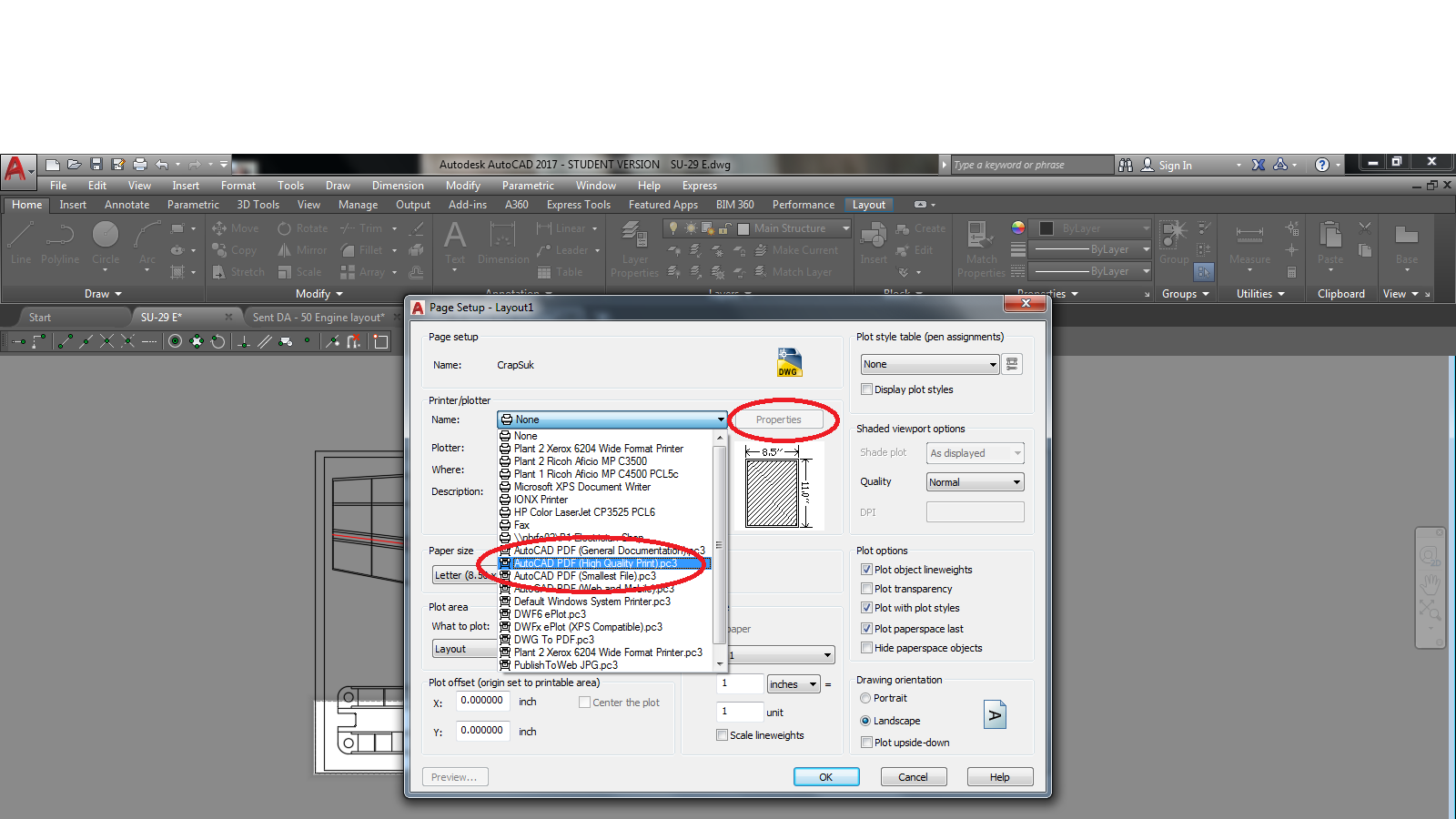The width and height of the screenshot is (1456, 819).
Task: Select the Arc tool
Action: coord(147,243)
